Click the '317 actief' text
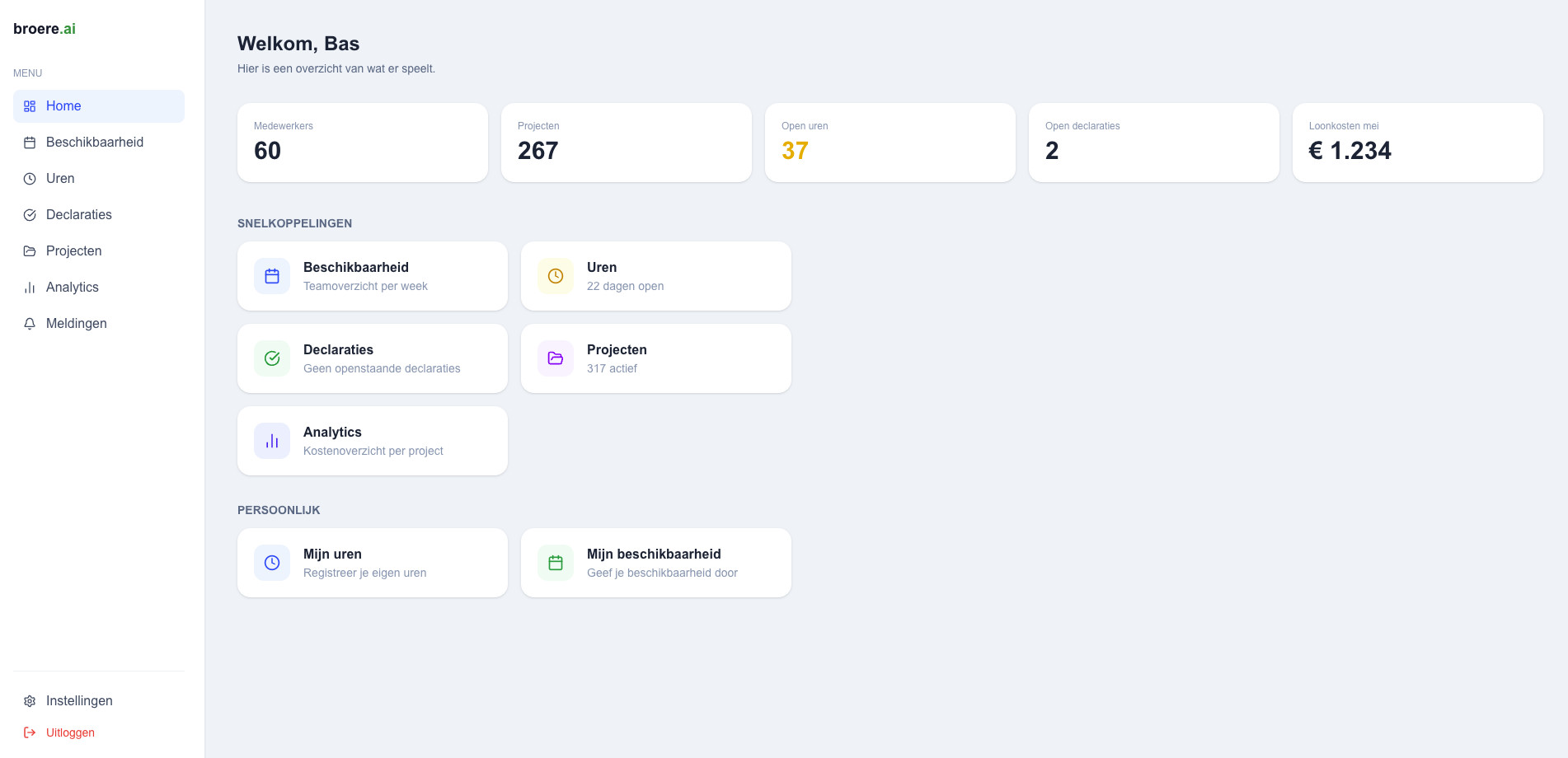The height and width of the screenshot is (758, 1568). 612,368
